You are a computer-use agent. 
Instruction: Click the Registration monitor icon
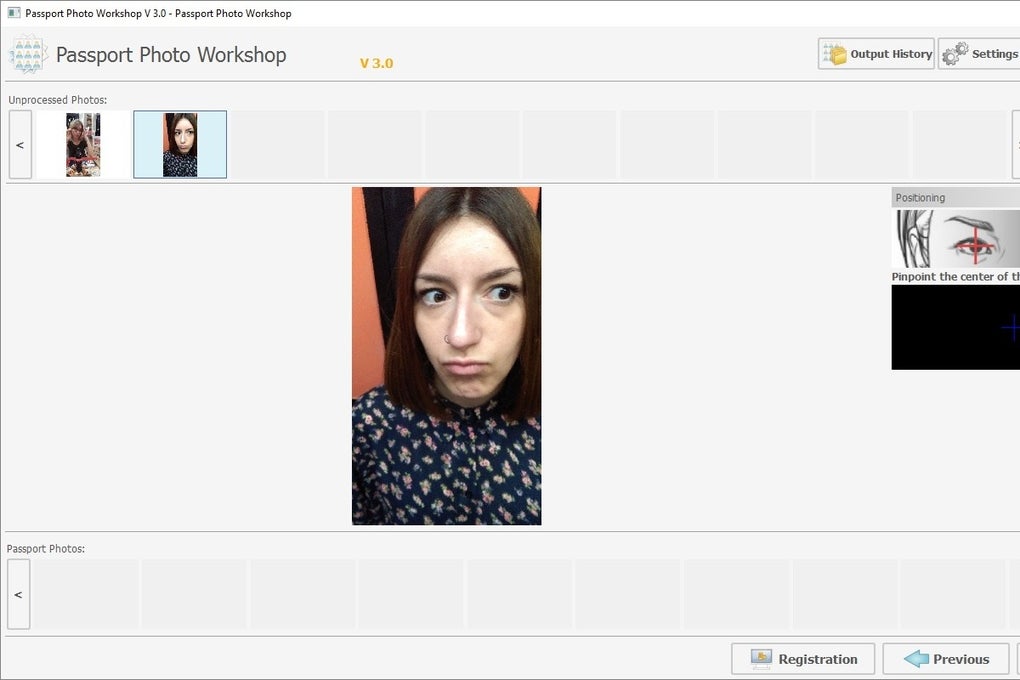(x=761, y=659)
